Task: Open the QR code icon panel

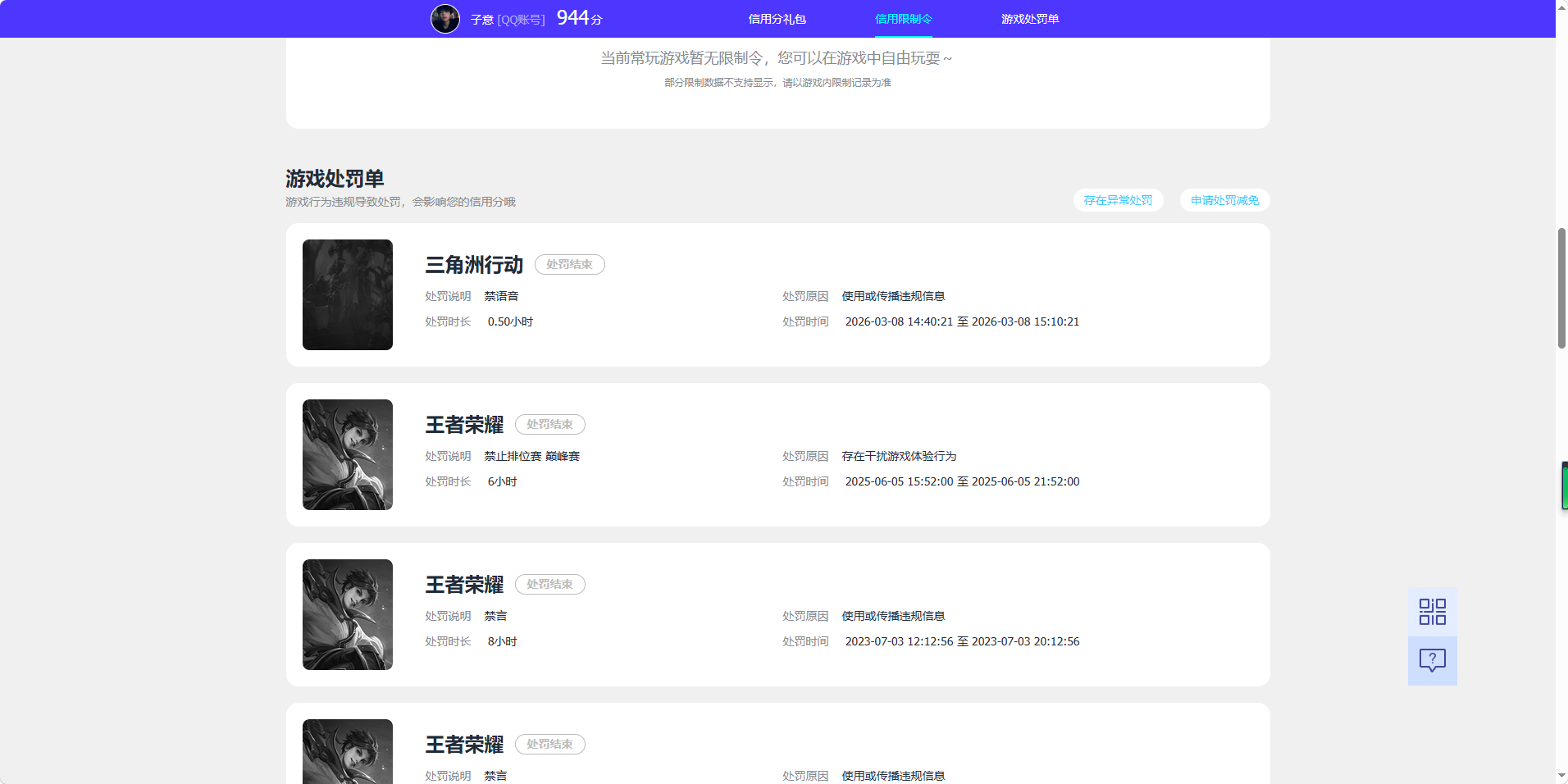Action: 1432,612
